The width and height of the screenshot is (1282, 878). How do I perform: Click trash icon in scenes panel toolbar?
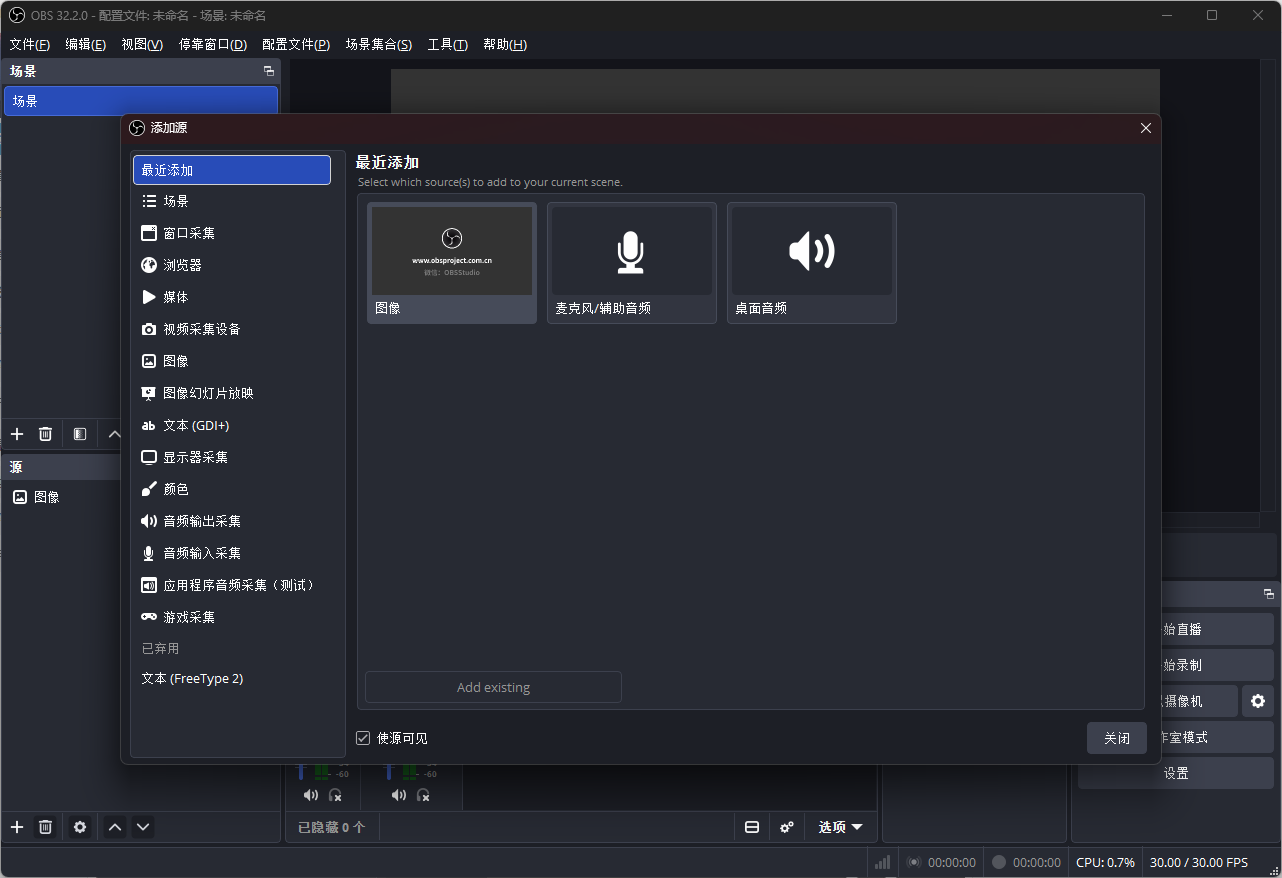point(45,434)
